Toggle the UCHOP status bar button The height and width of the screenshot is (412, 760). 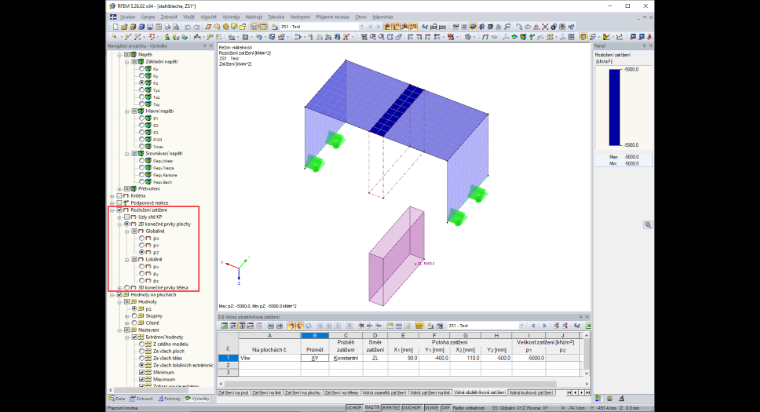[354, 408]
